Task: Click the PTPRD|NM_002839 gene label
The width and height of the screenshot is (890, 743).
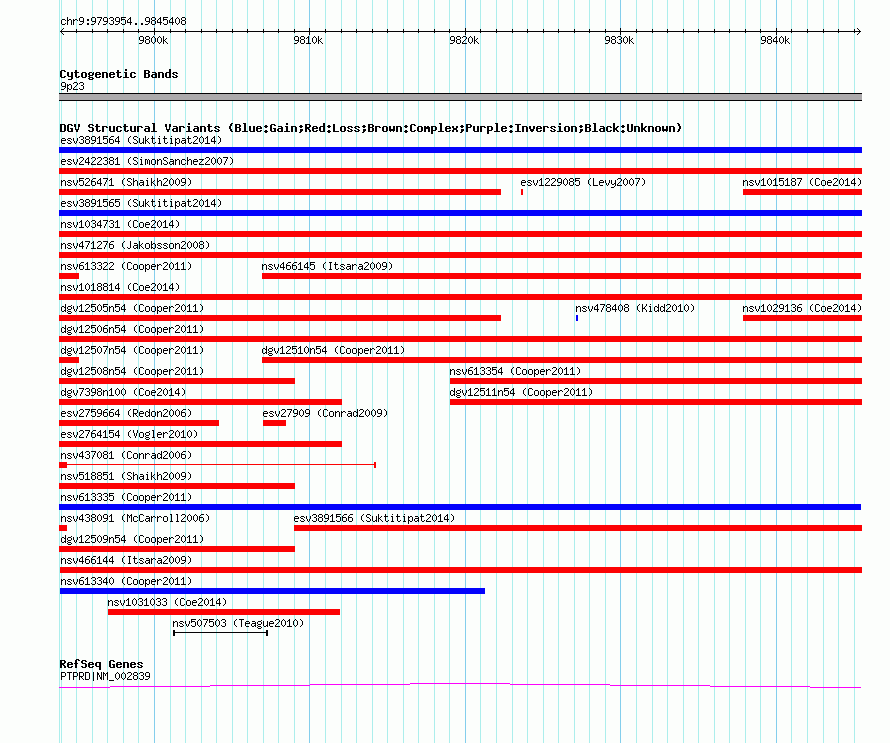Action: pyautogui.click(x=105, y=676)
